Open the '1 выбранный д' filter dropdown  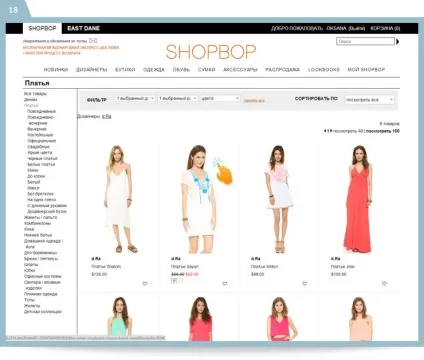tap(135, 98)
